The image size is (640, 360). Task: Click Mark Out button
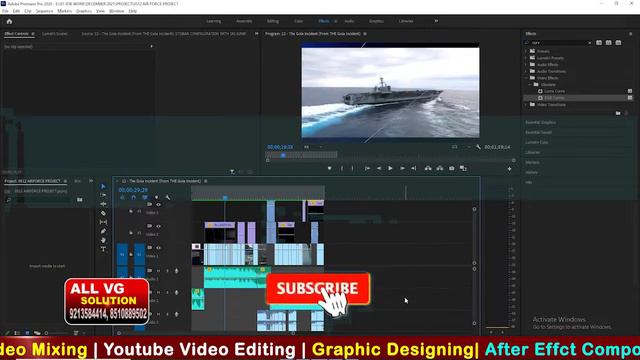pyautogui.click(x=353, y=169)
